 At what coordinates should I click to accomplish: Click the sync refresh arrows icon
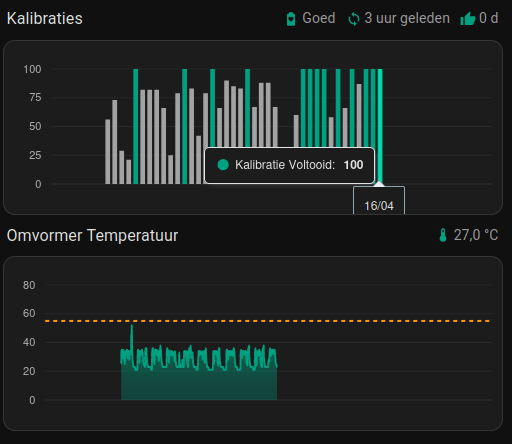coord(354,19)
